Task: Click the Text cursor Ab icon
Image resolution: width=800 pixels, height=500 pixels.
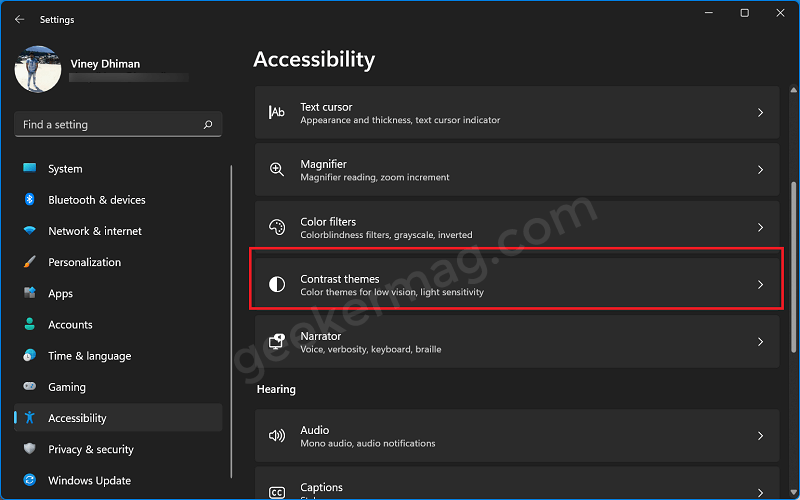Action: pos(277,112)
